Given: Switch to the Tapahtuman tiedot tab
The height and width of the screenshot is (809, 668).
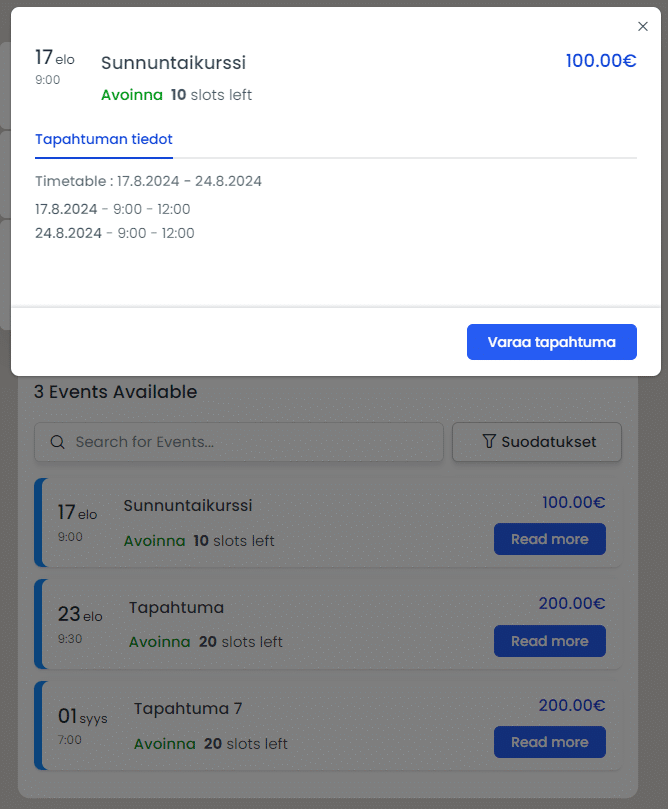Looking at the screenshot, I should pyautogui.click(x=103, y=139).
